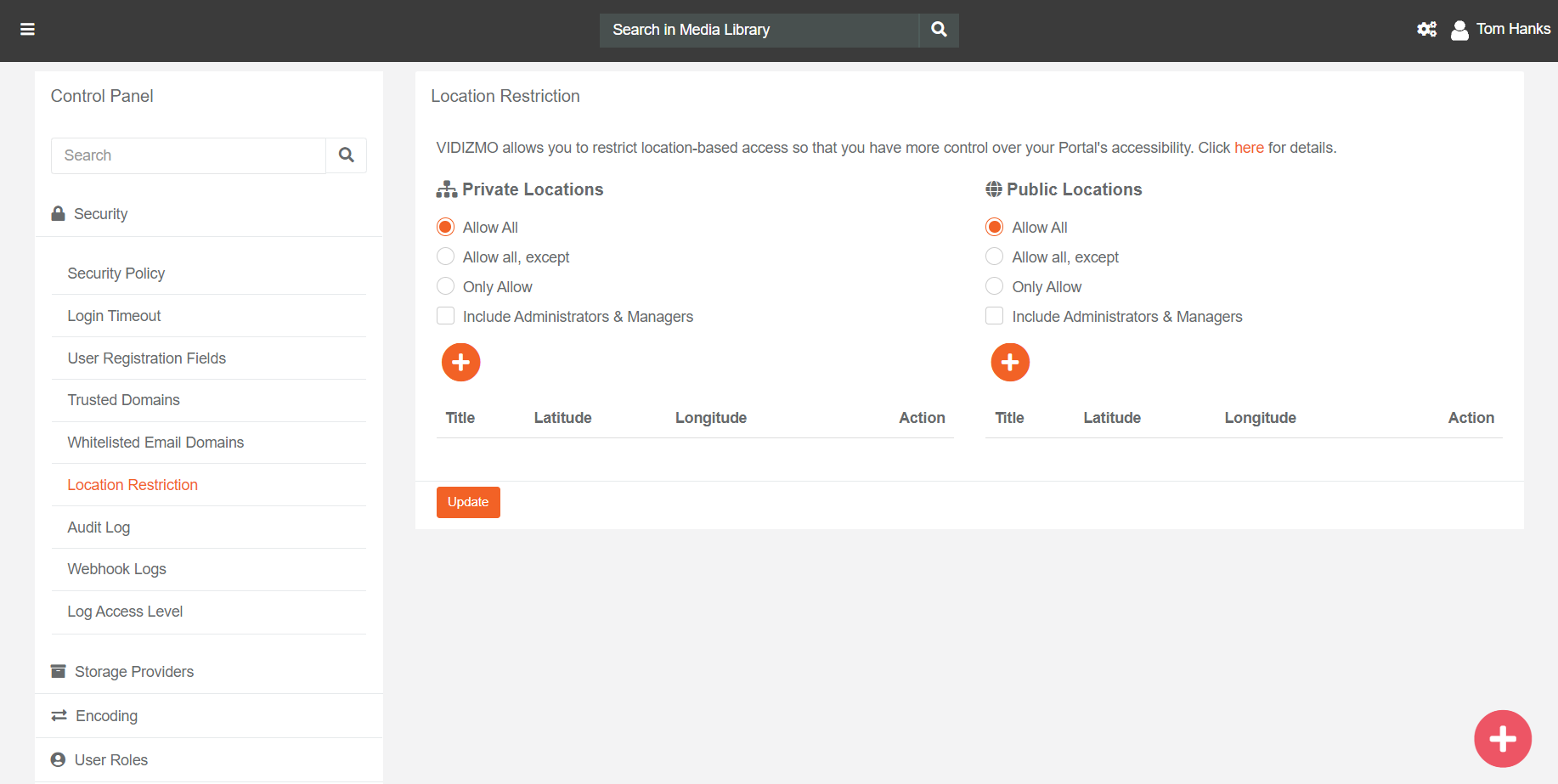Click the Media Library search magnifier icon
The width and height of the screenshot is (1558, 784).
pyautogui.click(x=939, y=30)
